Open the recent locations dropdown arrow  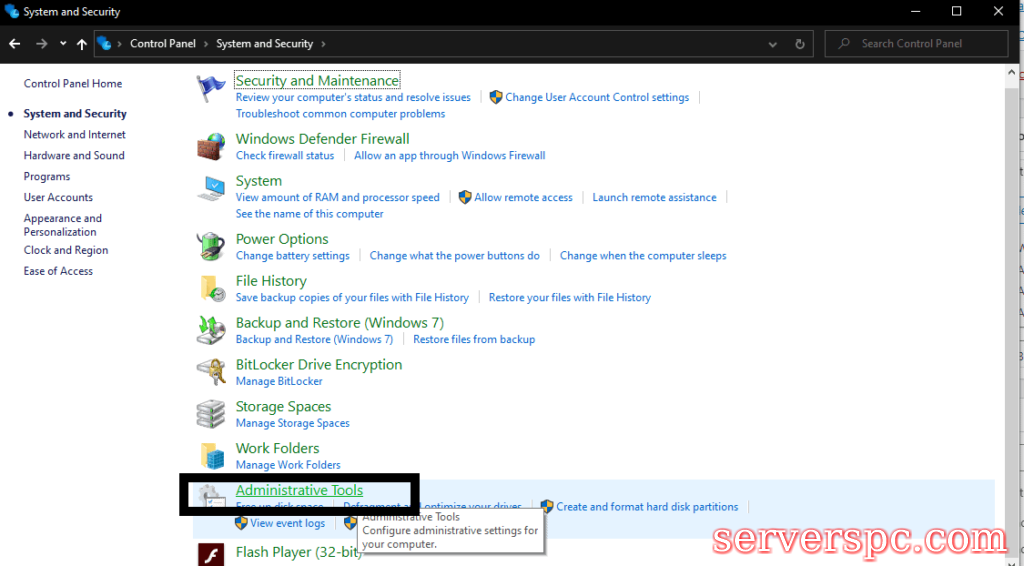(63, 44)
